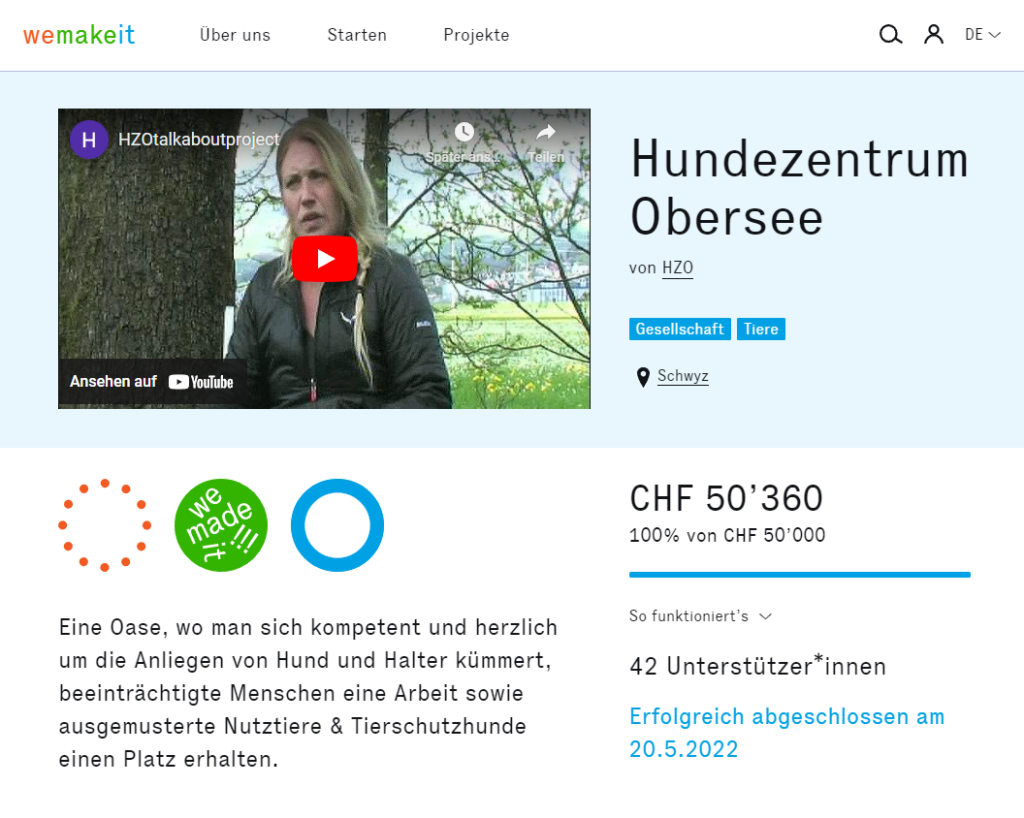The image size is (1024, 818).
Task: Click the Später ansehen clock icon
Action: pos(464,133)
